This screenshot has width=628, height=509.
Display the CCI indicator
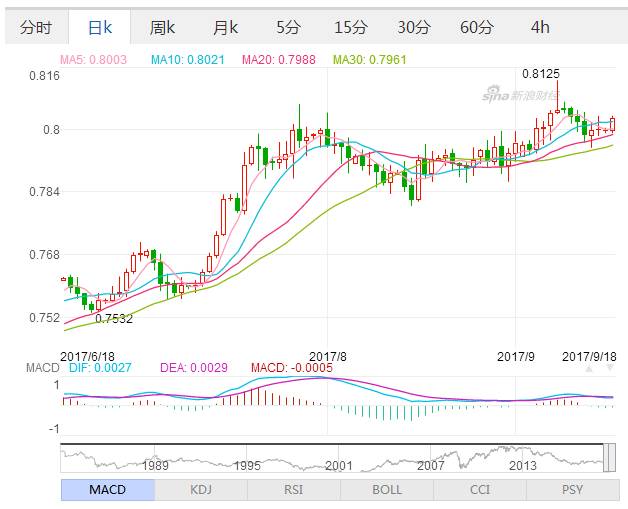[x=480, y=490]
